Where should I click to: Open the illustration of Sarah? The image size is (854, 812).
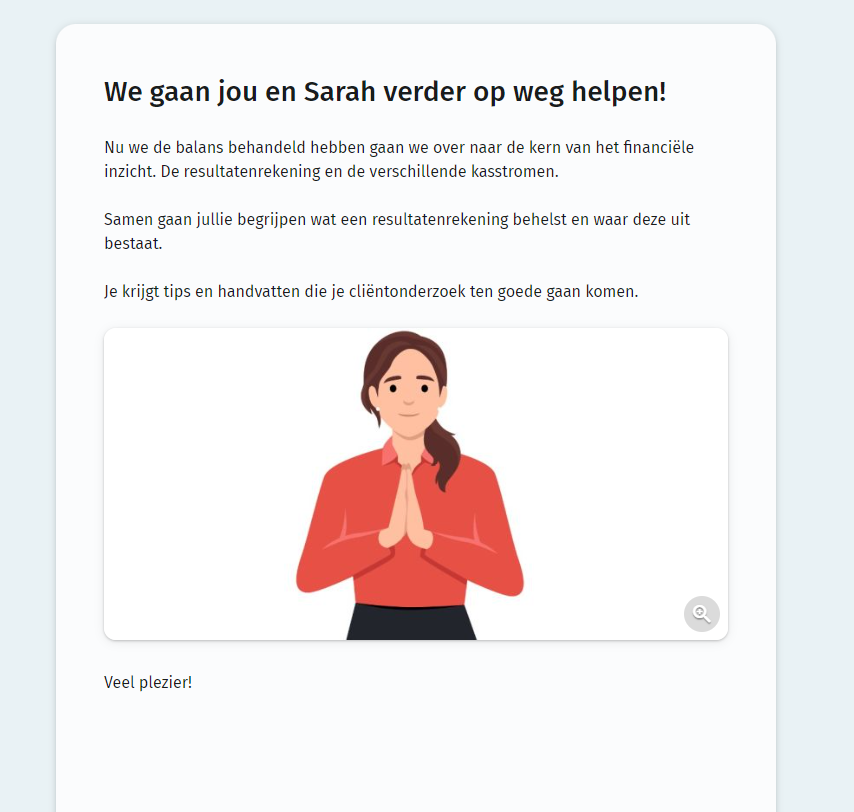coord(416,484)
